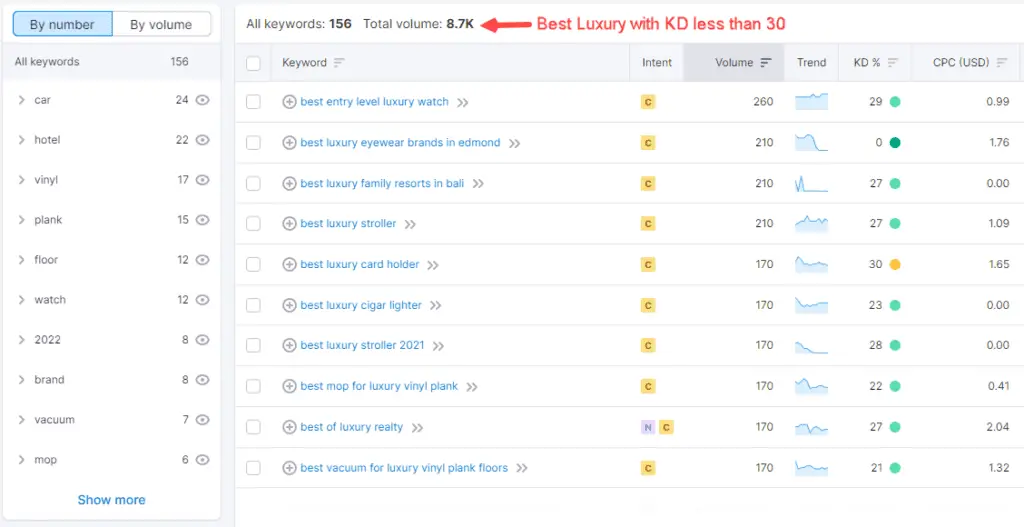Expand the 'brand' keyword group
This screenshot has height=527, width=1024.
coord(22,379)
